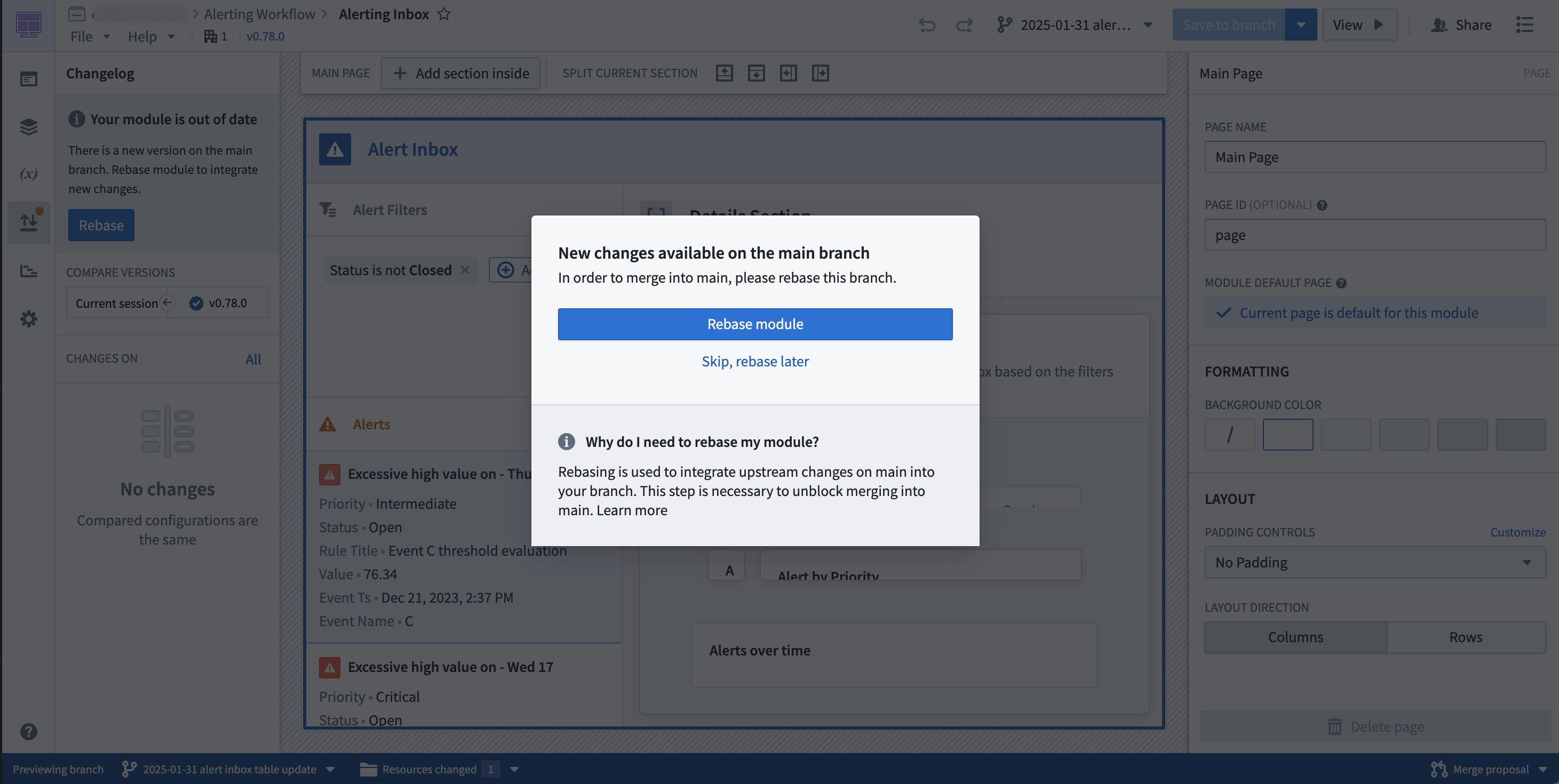Open the layers outline panel

[28, 126]
